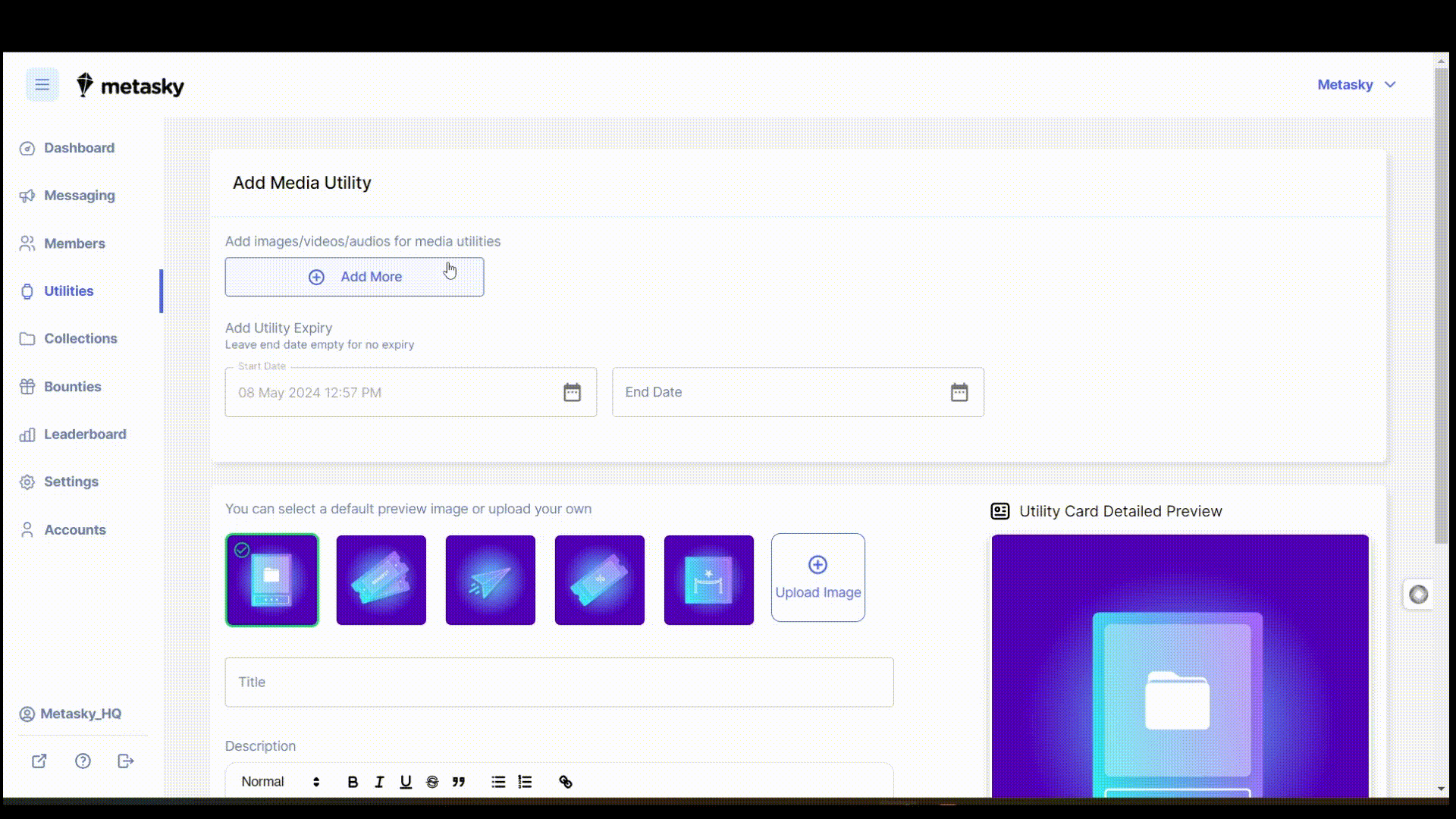Select the selected folder preview image
The height and width of the screenshot is (819, 1456).
271,580
